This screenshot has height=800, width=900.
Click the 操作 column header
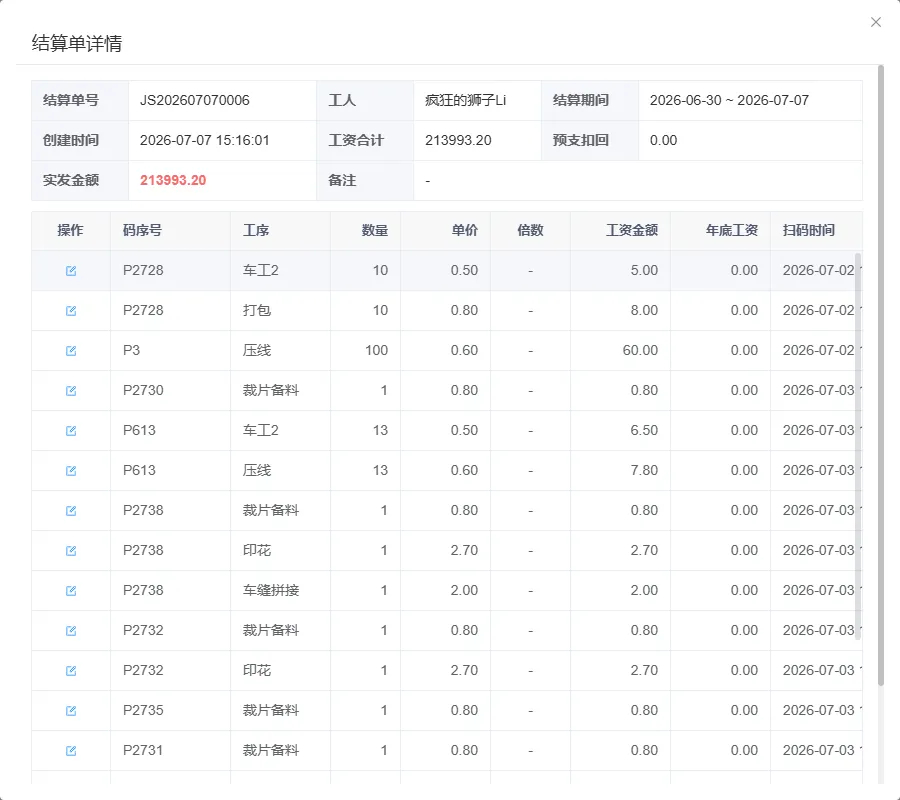[x=71, y=230]
